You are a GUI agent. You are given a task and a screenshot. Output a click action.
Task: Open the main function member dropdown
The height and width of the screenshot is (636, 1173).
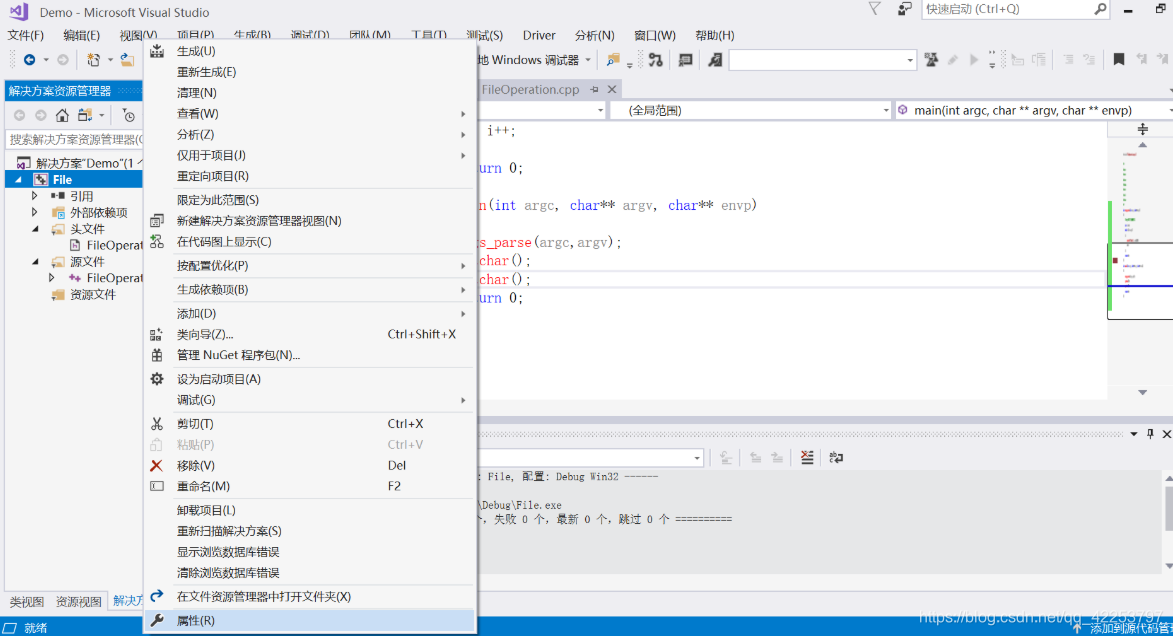pos(1033,110)
